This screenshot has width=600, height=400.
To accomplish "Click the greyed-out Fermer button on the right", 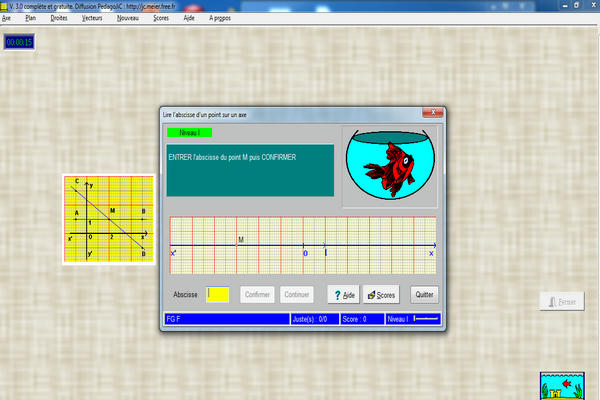I will point(561,301).
